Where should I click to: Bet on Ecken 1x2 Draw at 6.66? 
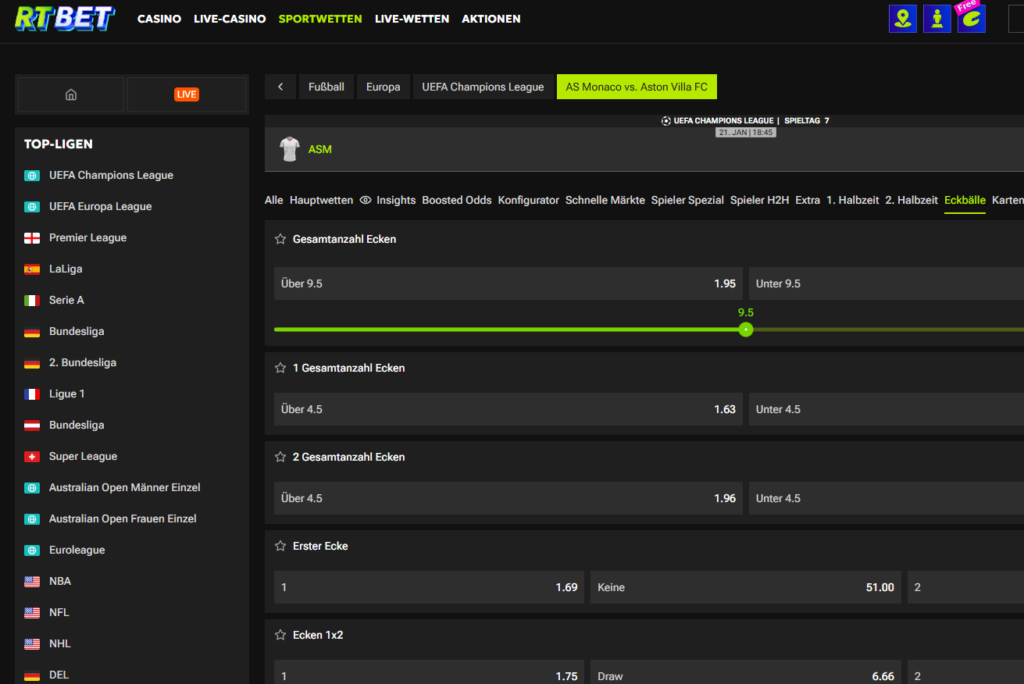[x=746, y=672]
